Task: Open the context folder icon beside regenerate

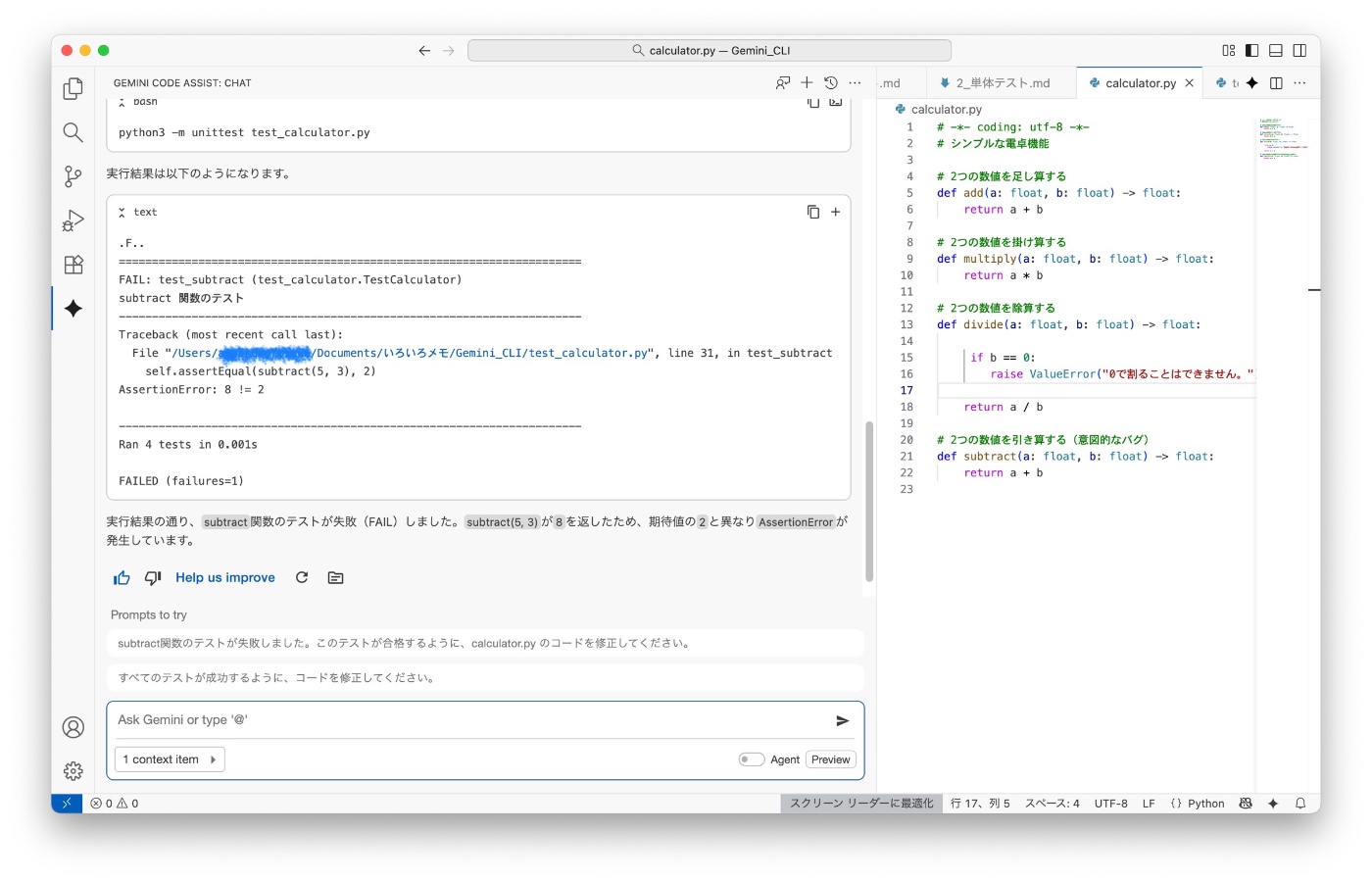Action: tap(335, 578)
